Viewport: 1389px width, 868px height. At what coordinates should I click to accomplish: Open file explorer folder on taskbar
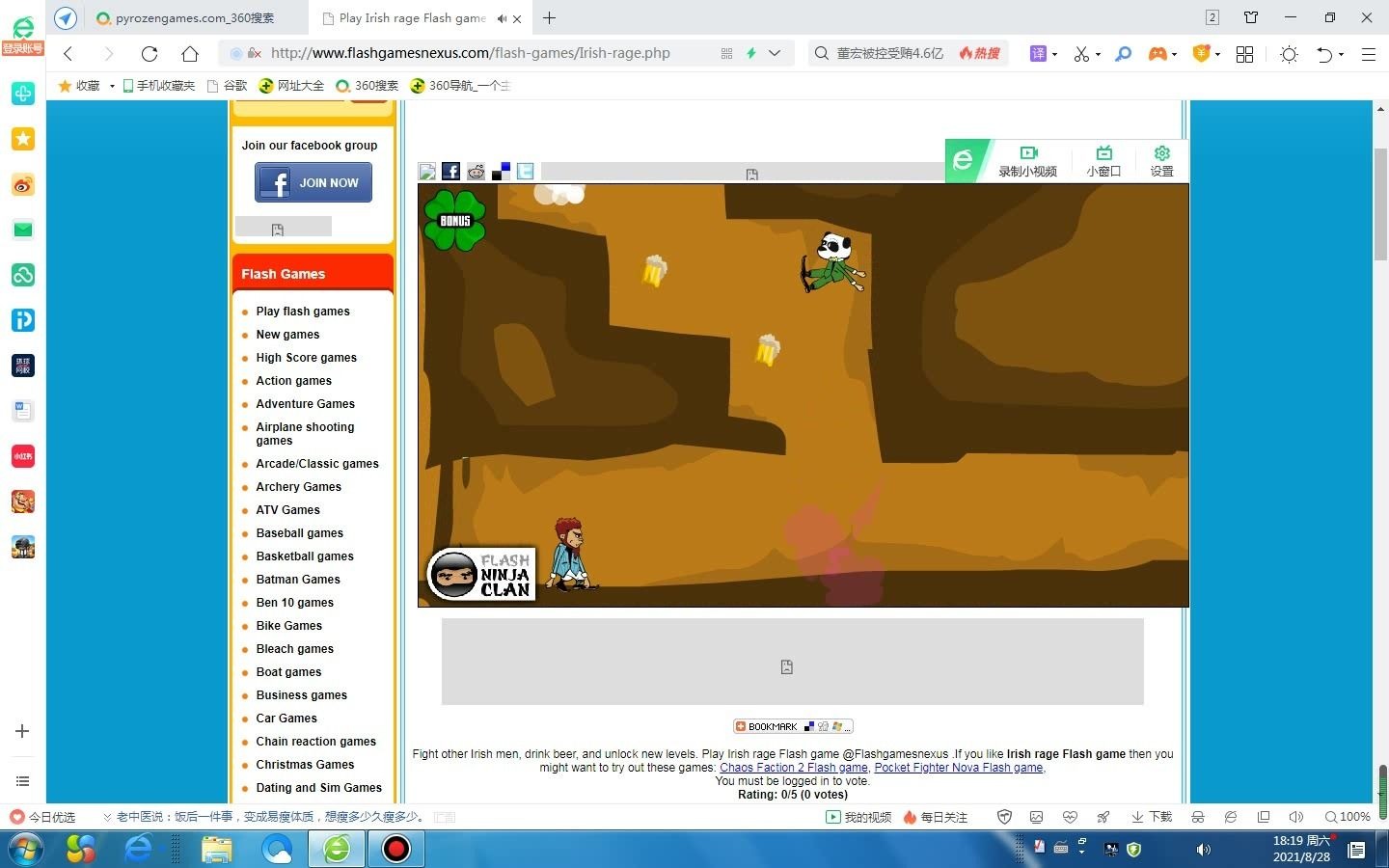click(217, 849)
